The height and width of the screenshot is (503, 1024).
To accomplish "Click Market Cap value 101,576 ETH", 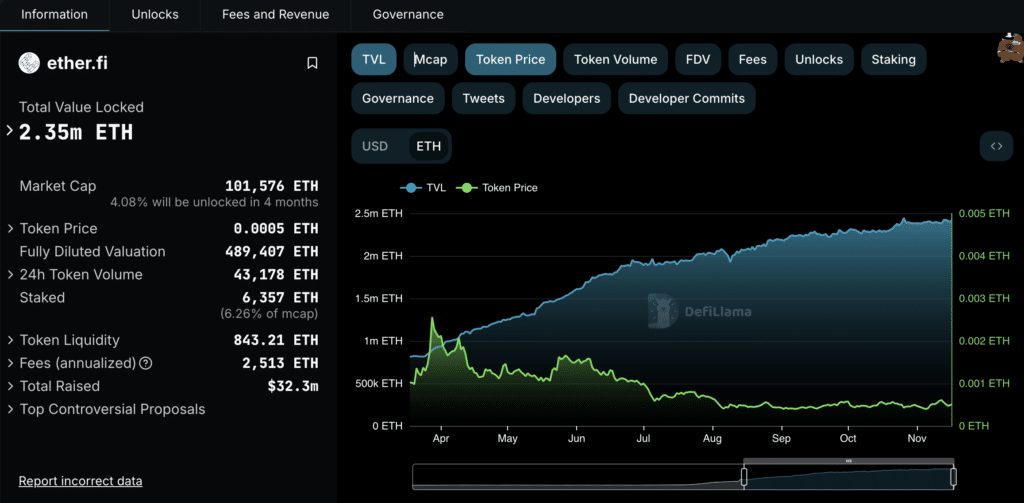I will click(x=272, y=186).
